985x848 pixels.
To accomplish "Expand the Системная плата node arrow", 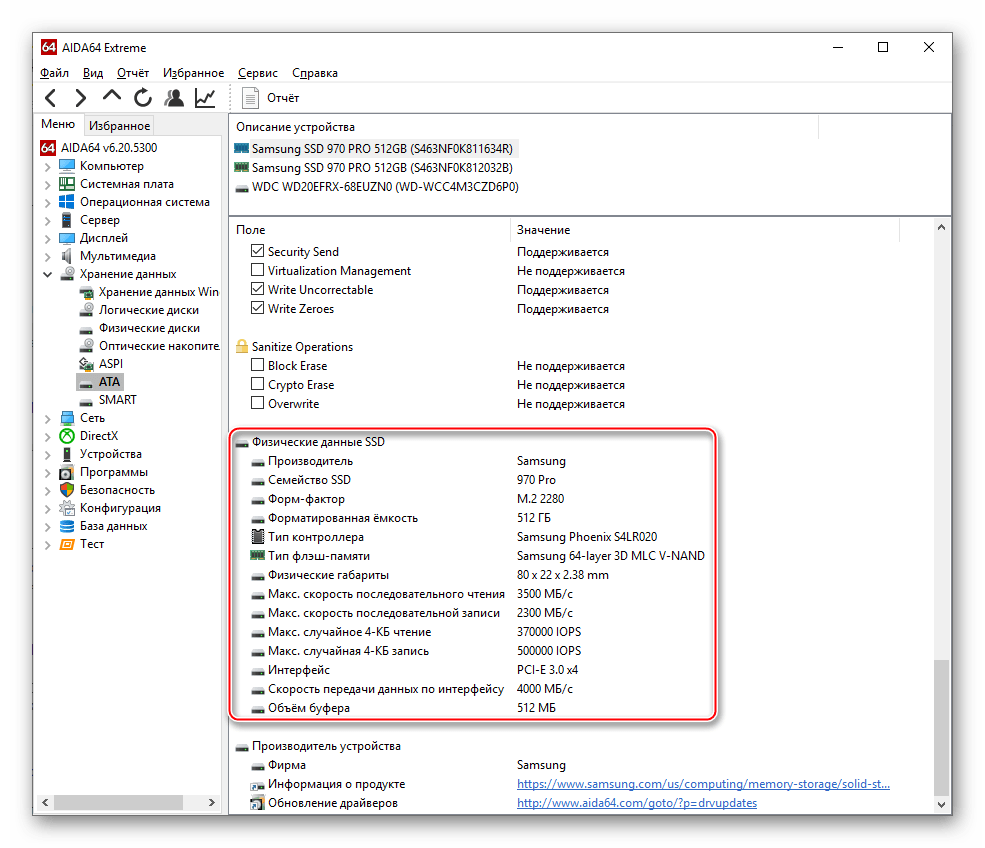I will tap(48, 185).
